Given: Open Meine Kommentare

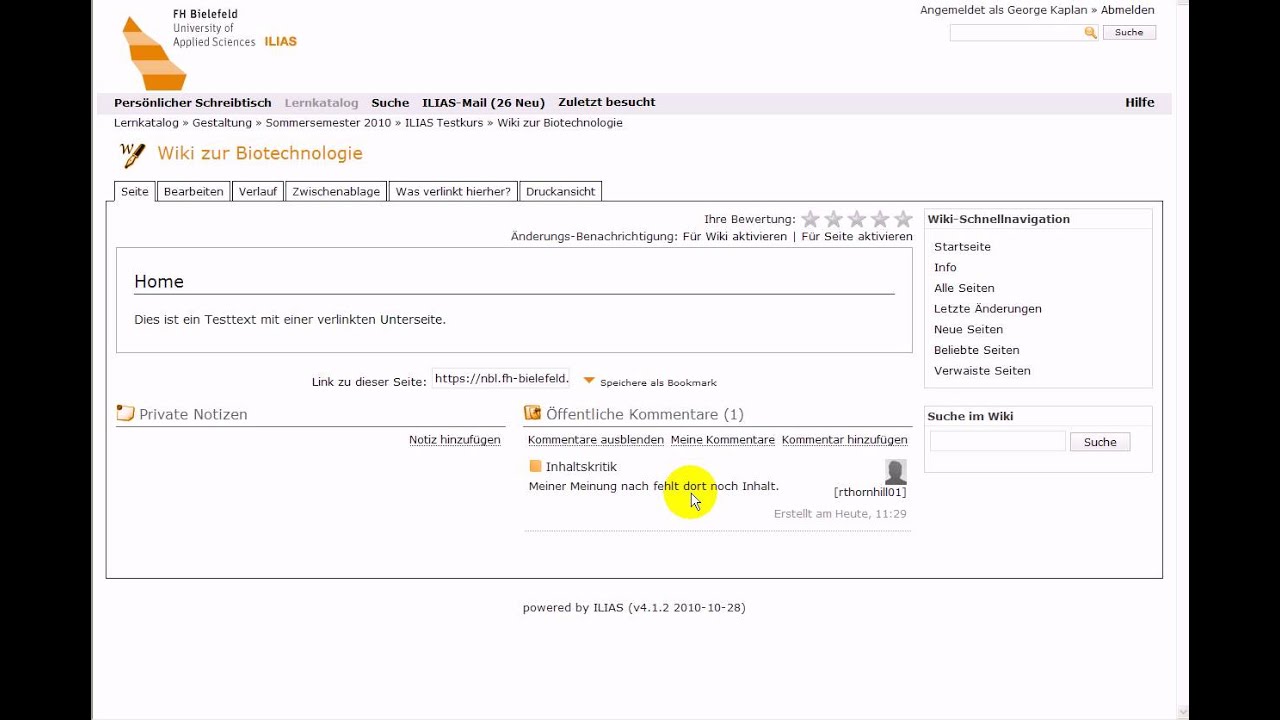Looking at the screenshot, I should click(723, 440).
